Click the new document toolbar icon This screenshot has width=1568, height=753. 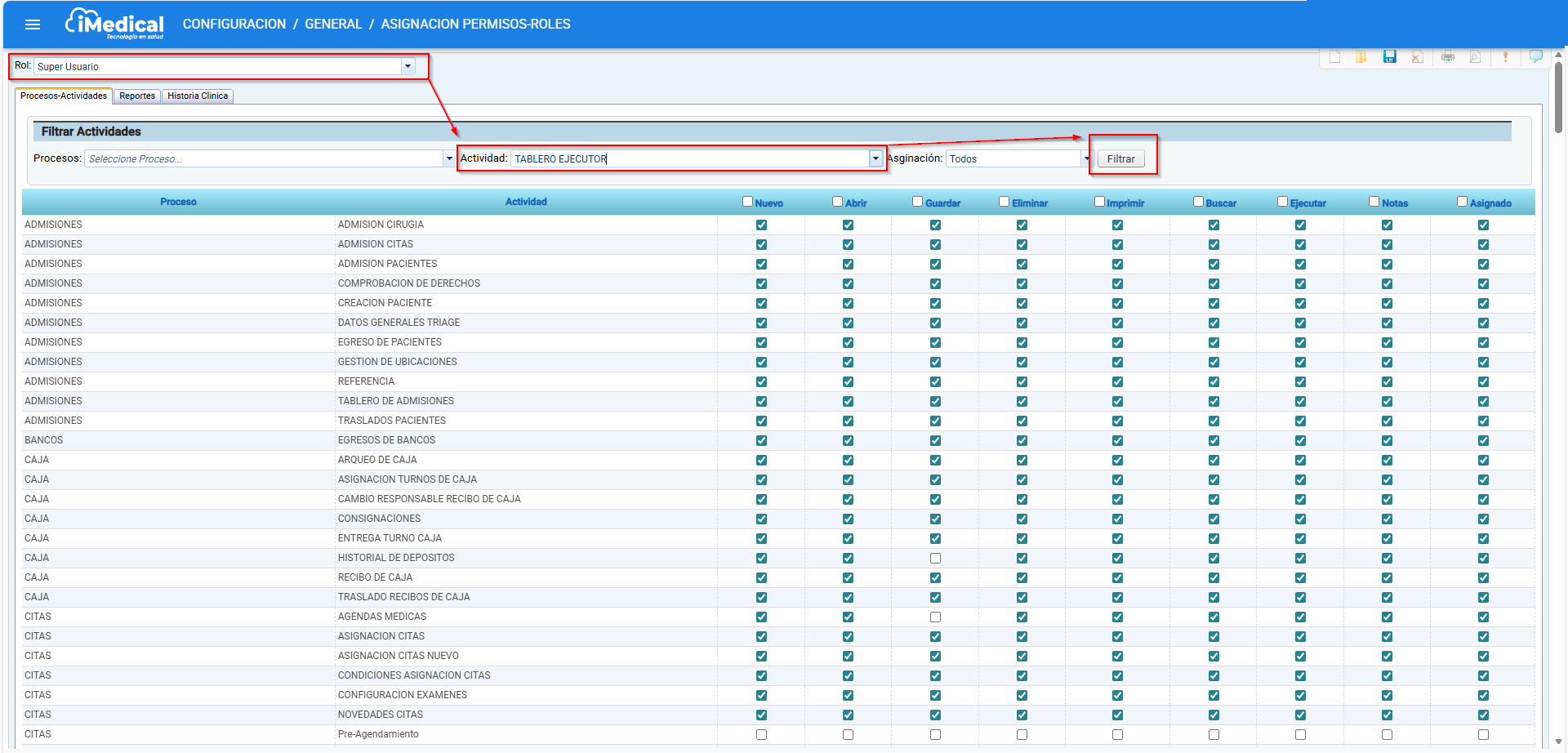pyautogui.click(x=1334, y=57)
